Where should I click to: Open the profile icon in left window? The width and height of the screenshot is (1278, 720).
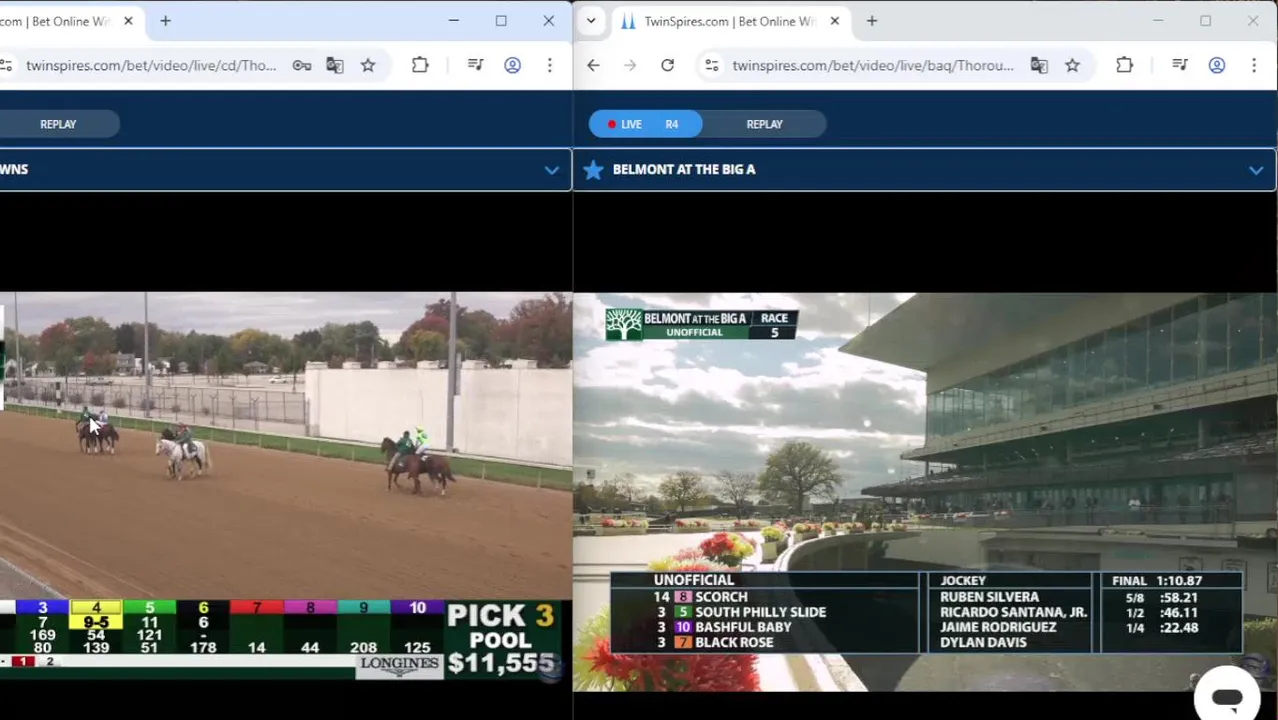[x=512, y=66]
